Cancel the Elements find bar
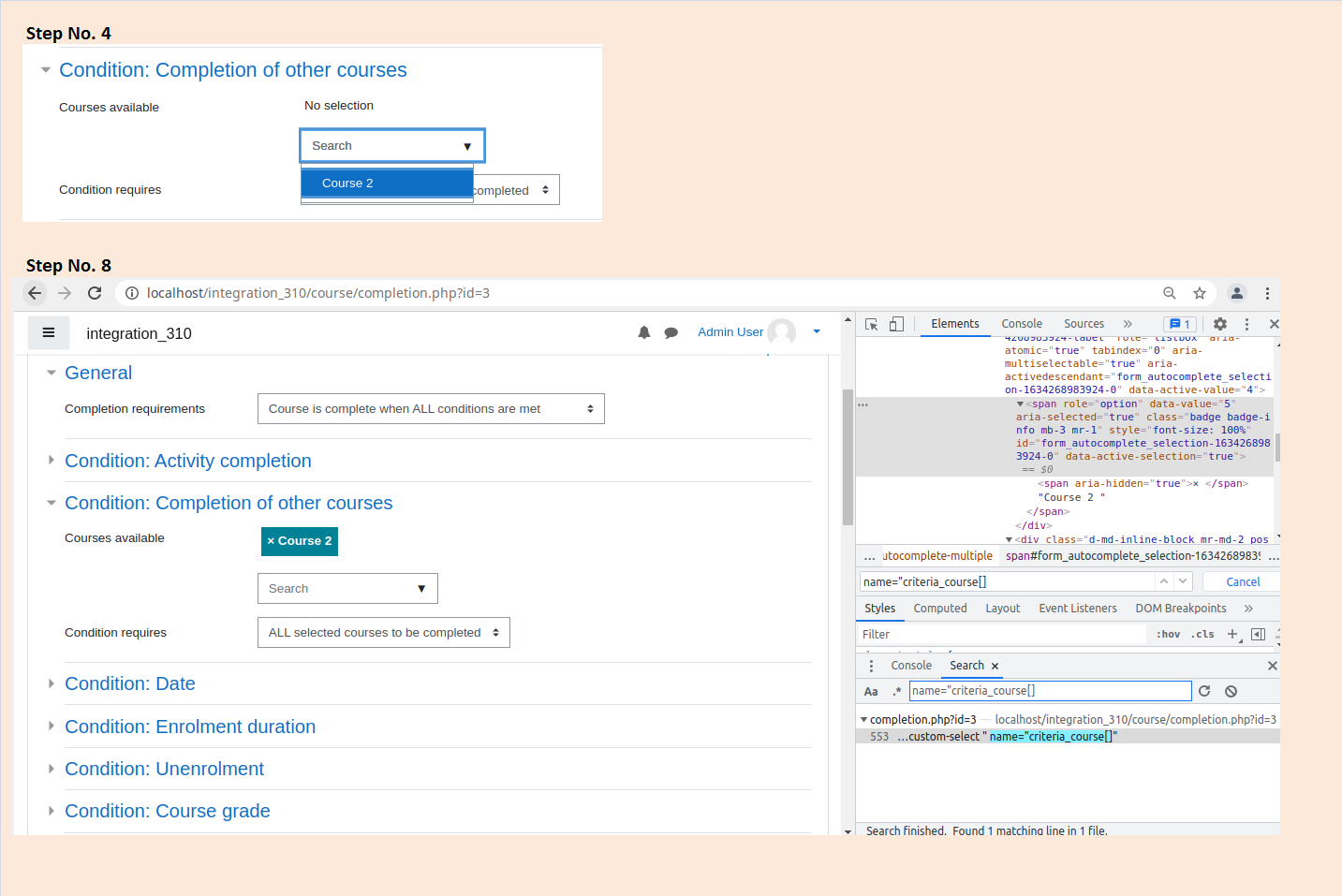 pyautogui.click(x=1243, y=581)
